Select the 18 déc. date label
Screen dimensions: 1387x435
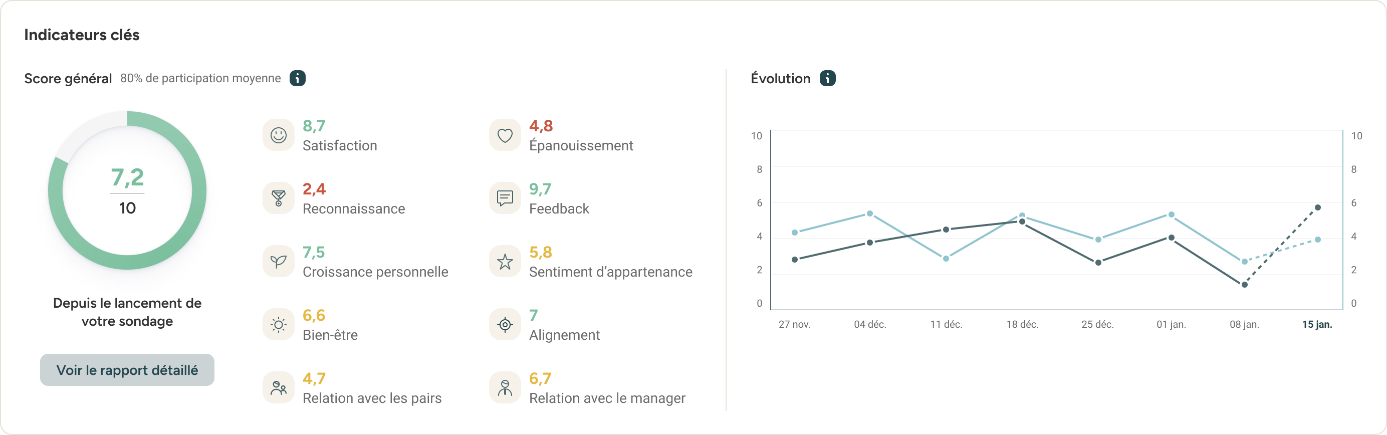[x=1021, y=325]
